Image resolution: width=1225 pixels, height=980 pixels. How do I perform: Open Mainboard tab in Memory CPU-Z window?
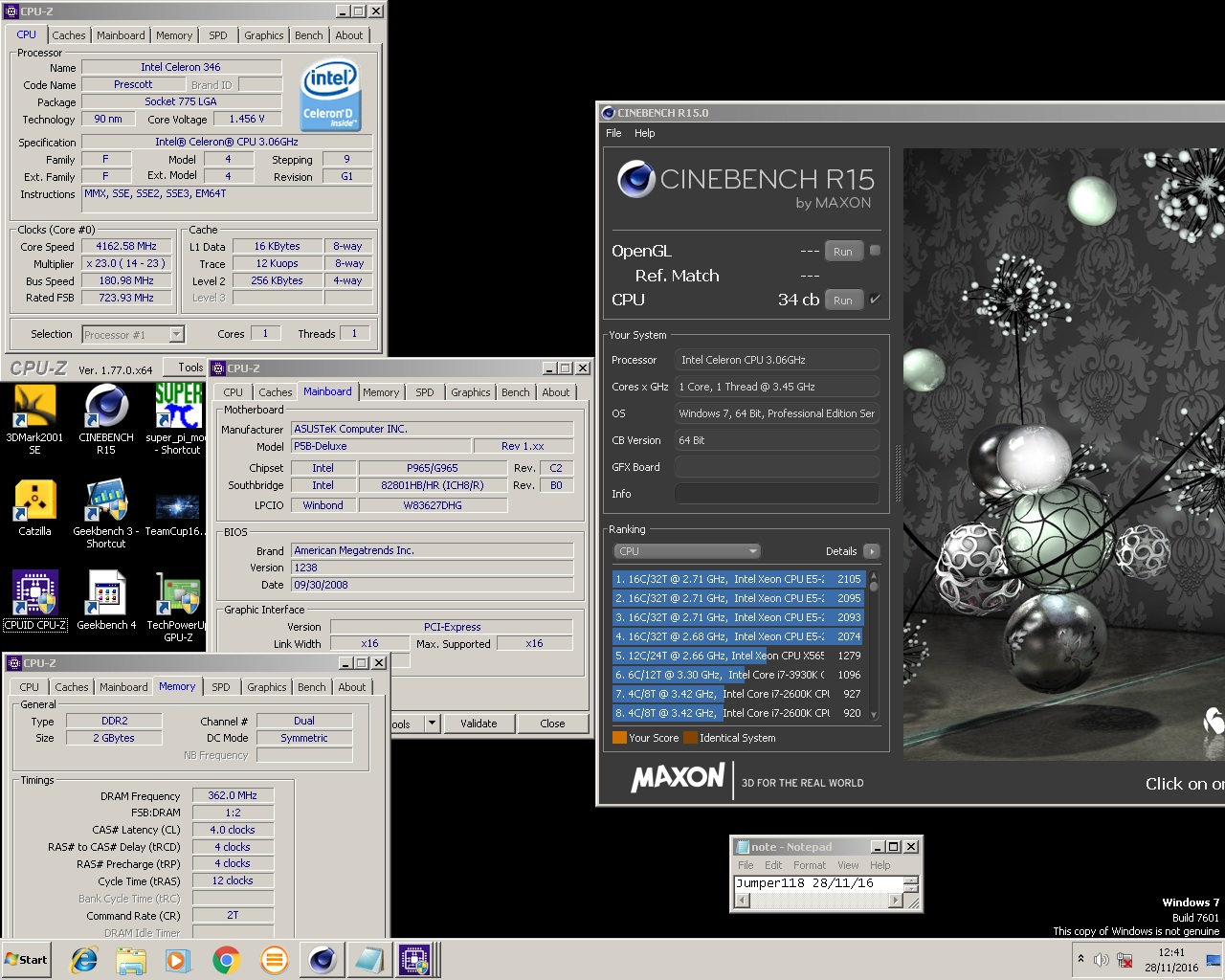tap(123, 687)
